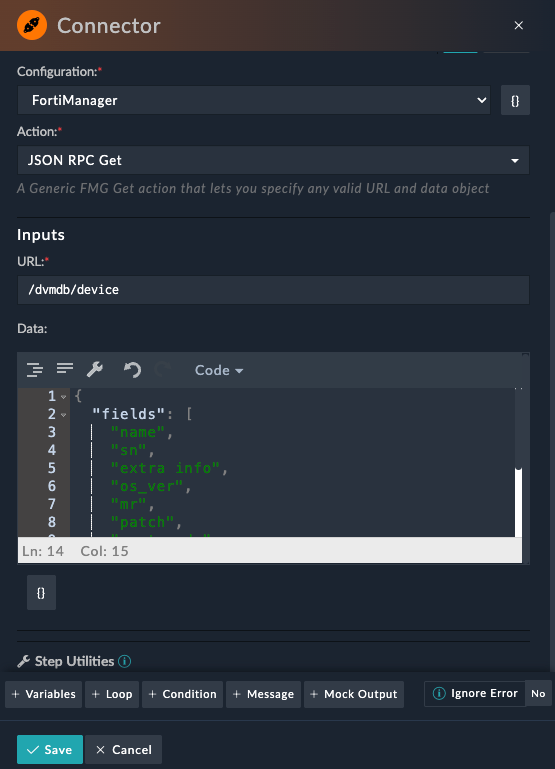Image resolution: width=555 pixels, height=769 pixels.
Task: Add a Condition to the step
Action: (182, 694)
